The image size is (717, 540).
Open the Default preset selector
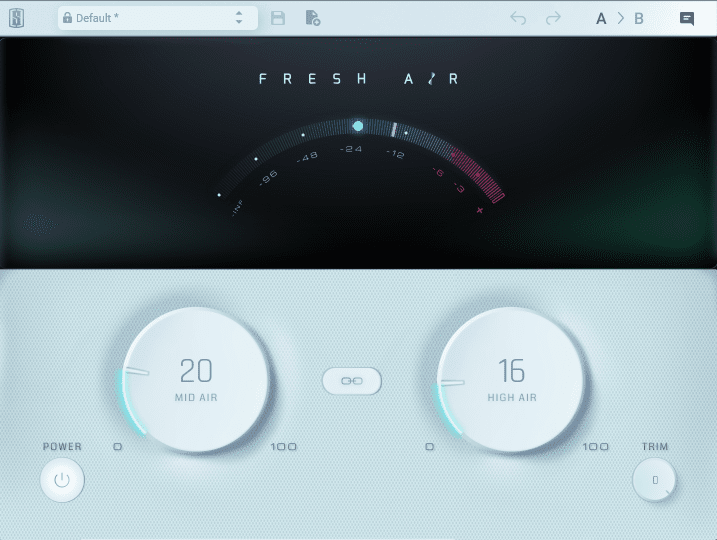158,18
